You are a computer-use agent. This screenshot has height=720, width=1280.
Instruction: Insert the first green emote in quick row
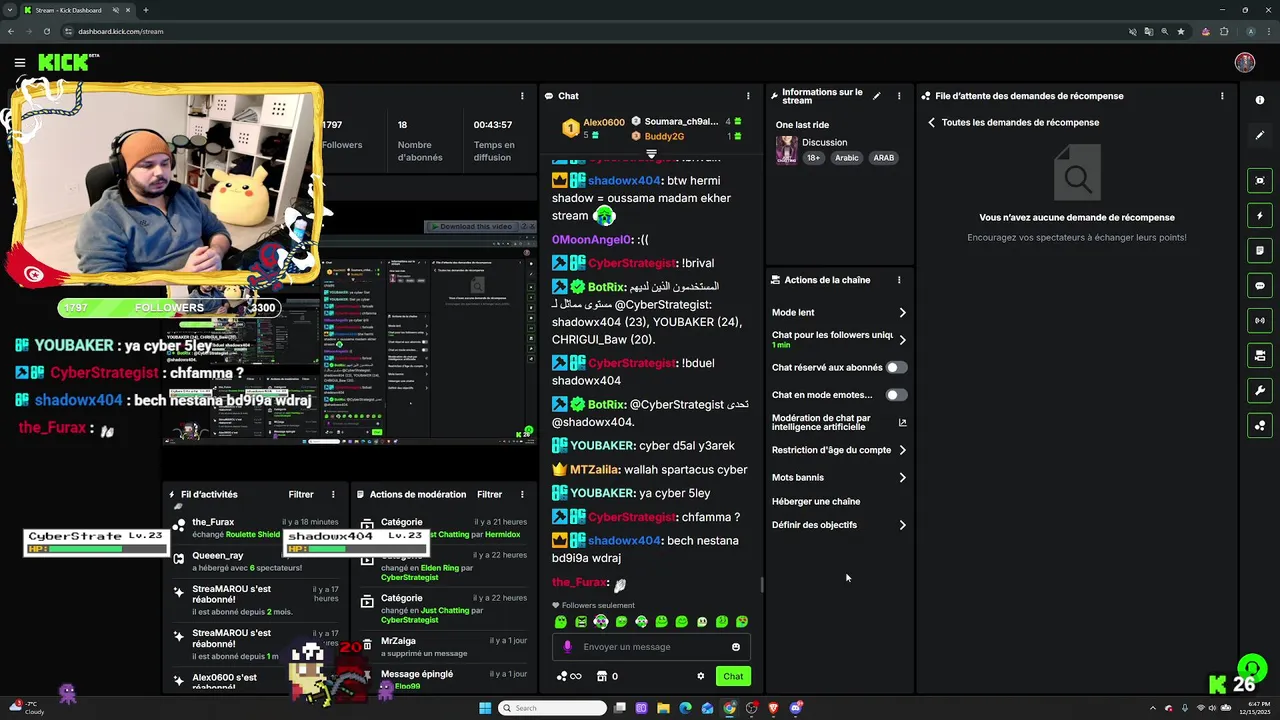561,622
